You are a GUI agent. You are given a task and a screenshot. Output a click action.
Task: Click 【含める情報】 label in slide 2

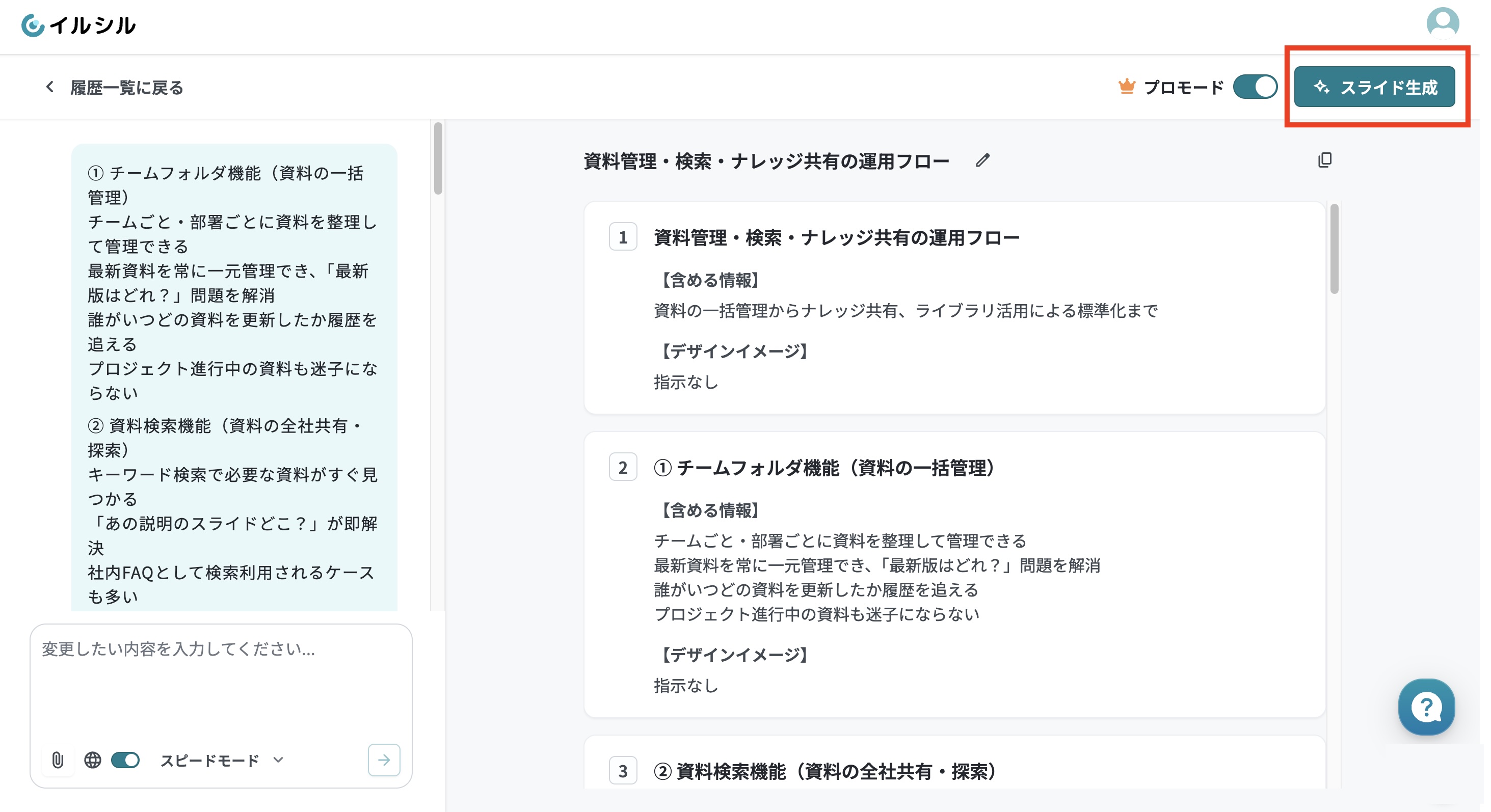tap(711, 510)
